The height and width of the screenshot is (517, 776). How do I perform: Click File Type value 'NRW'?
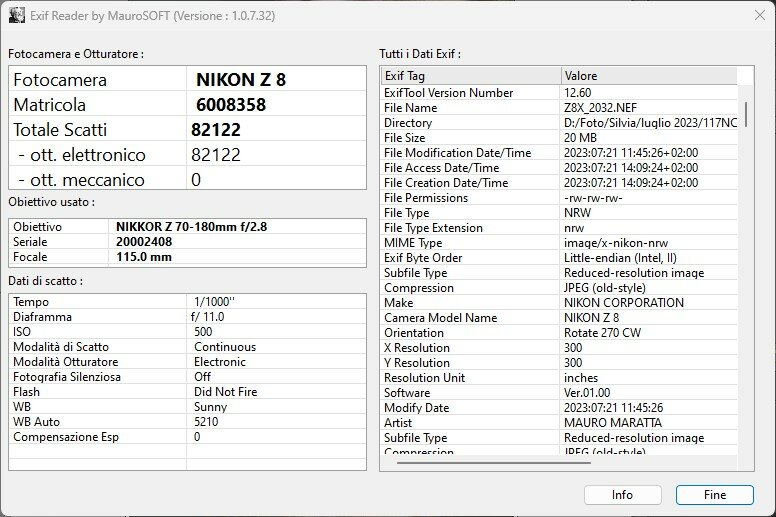tap(577, 213)
